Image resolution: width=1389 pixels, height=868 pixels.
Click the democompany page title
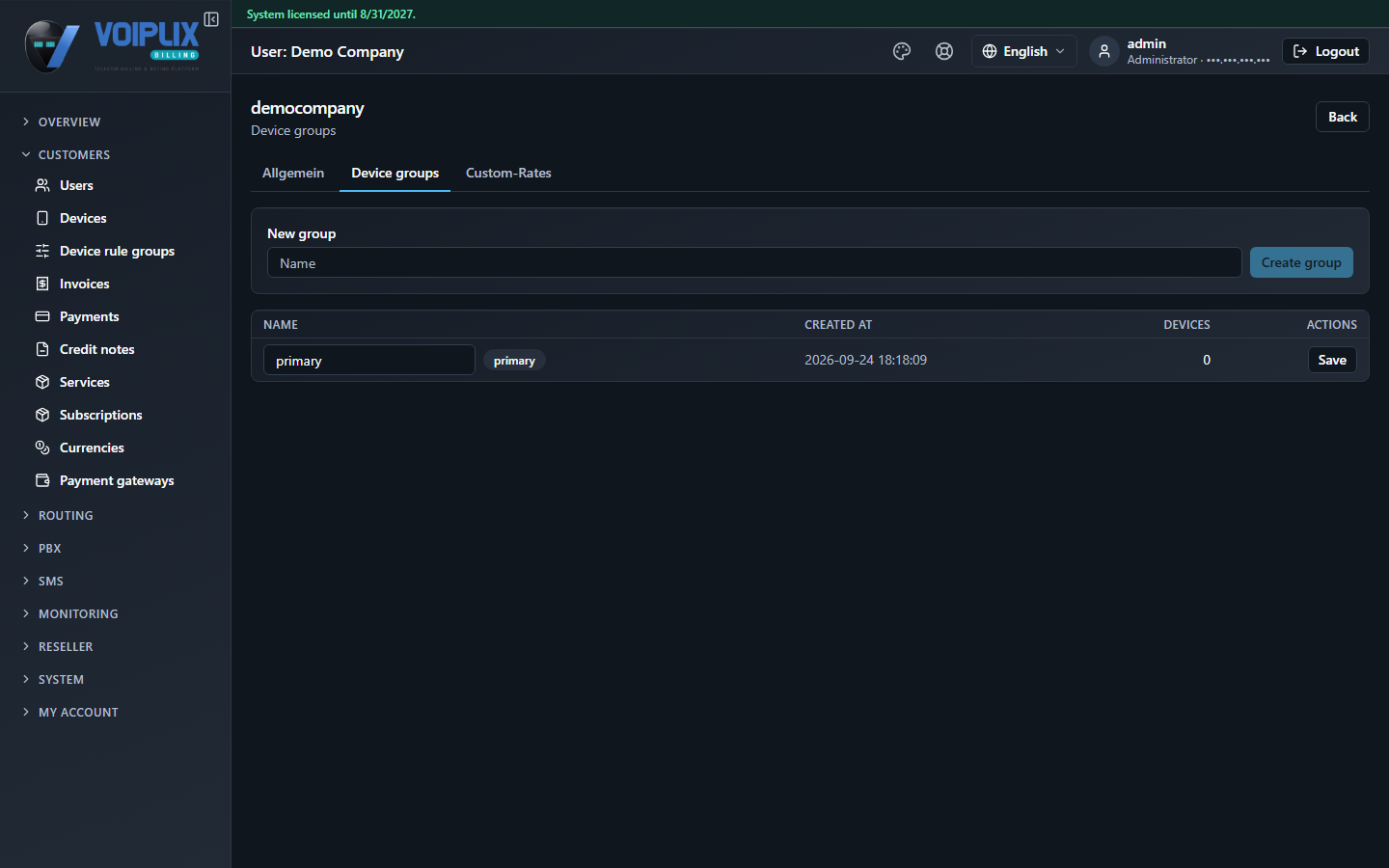[308, 108]
